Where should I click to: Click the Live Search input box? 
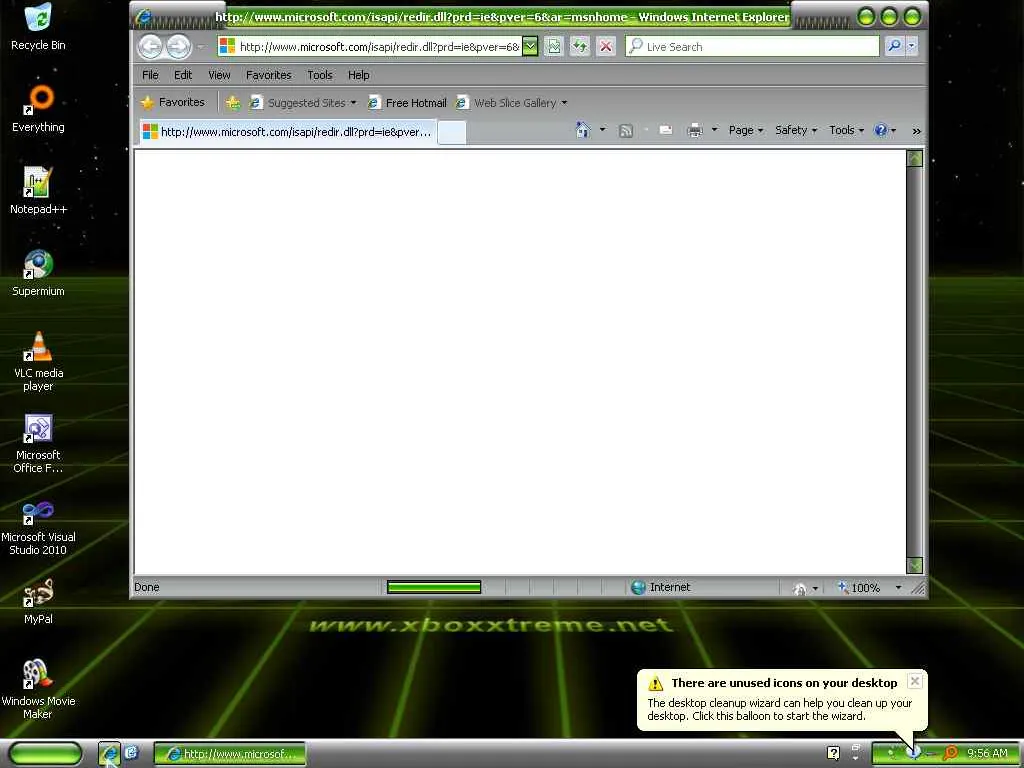[752, 46]
